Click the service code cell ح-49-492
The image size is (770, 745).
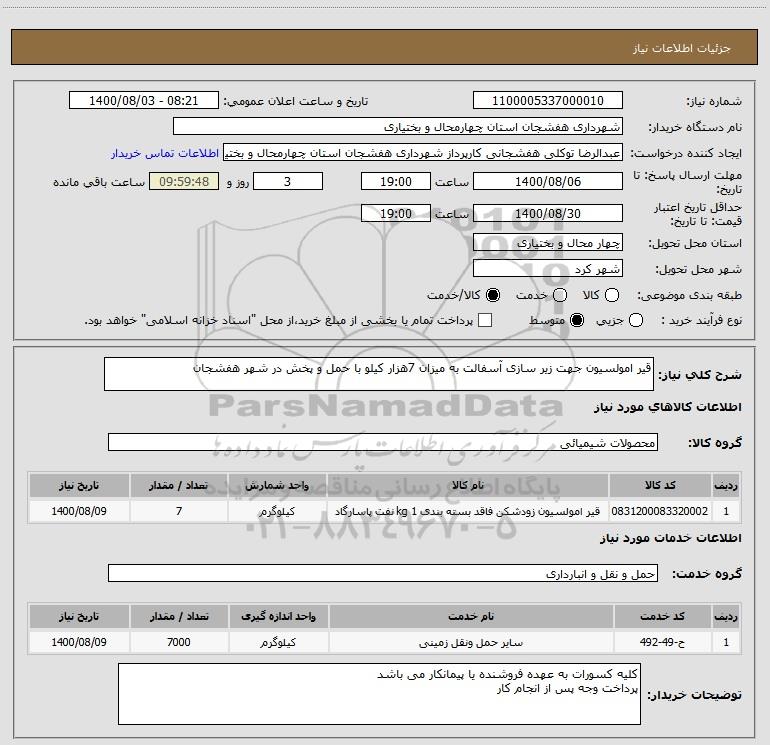click(x=662, y=642)
